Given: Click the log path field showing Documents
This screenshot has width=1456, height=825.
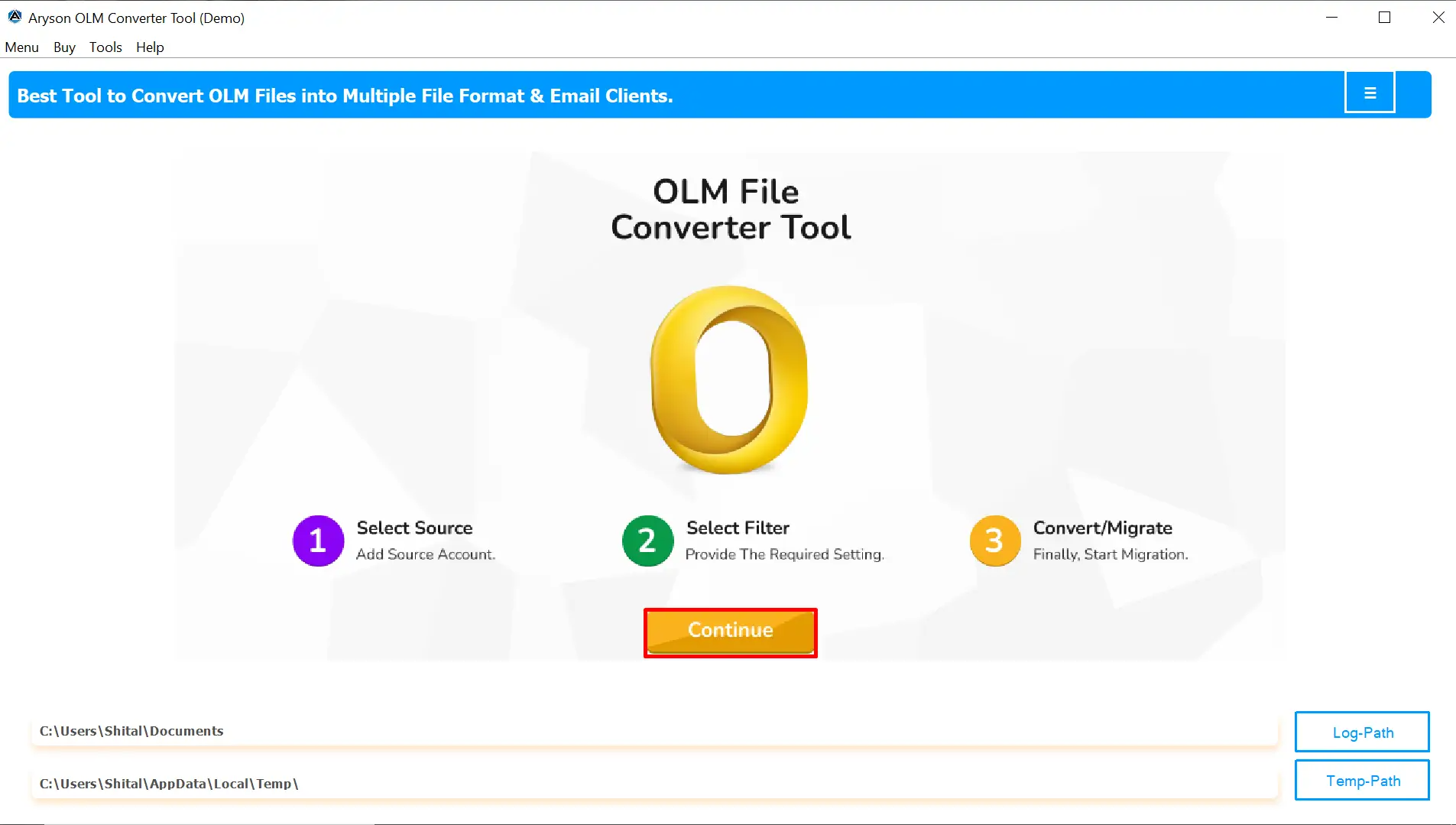Looking at the screenshot, I should click(654, 731).
